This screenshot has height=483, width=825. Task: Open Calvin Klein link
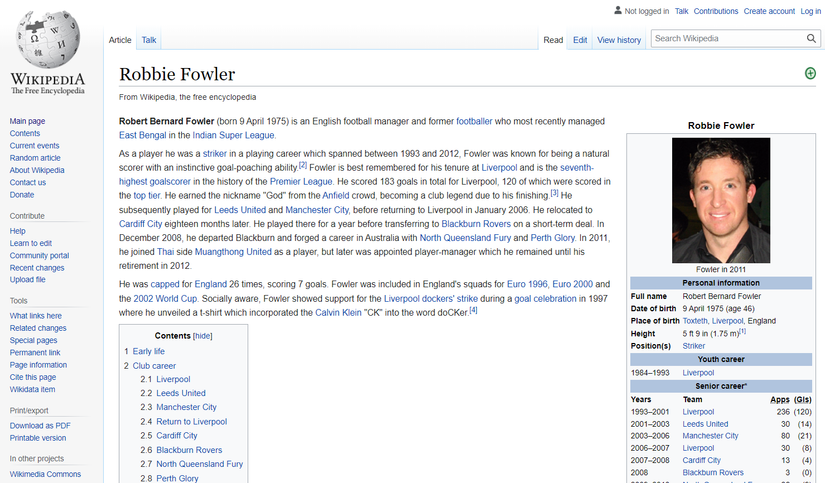pyautogui.click(x=338, y=313)
